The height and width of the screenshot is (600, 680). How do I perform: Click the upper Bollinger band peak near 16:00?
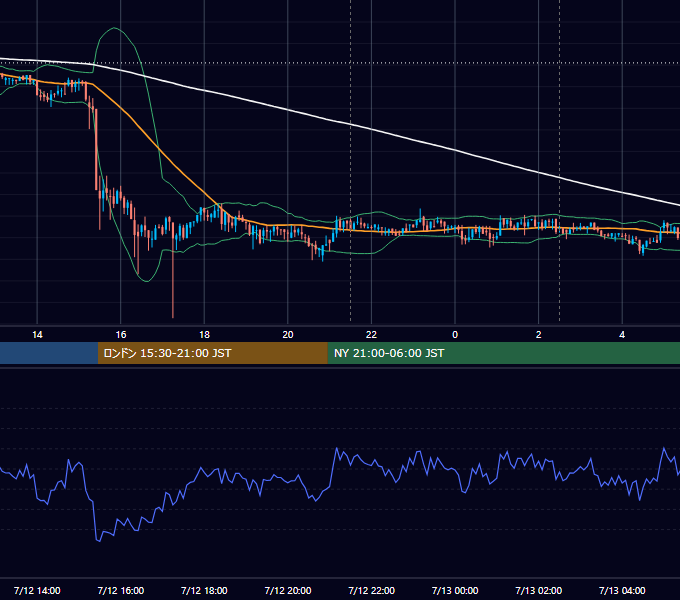(114, 28)
